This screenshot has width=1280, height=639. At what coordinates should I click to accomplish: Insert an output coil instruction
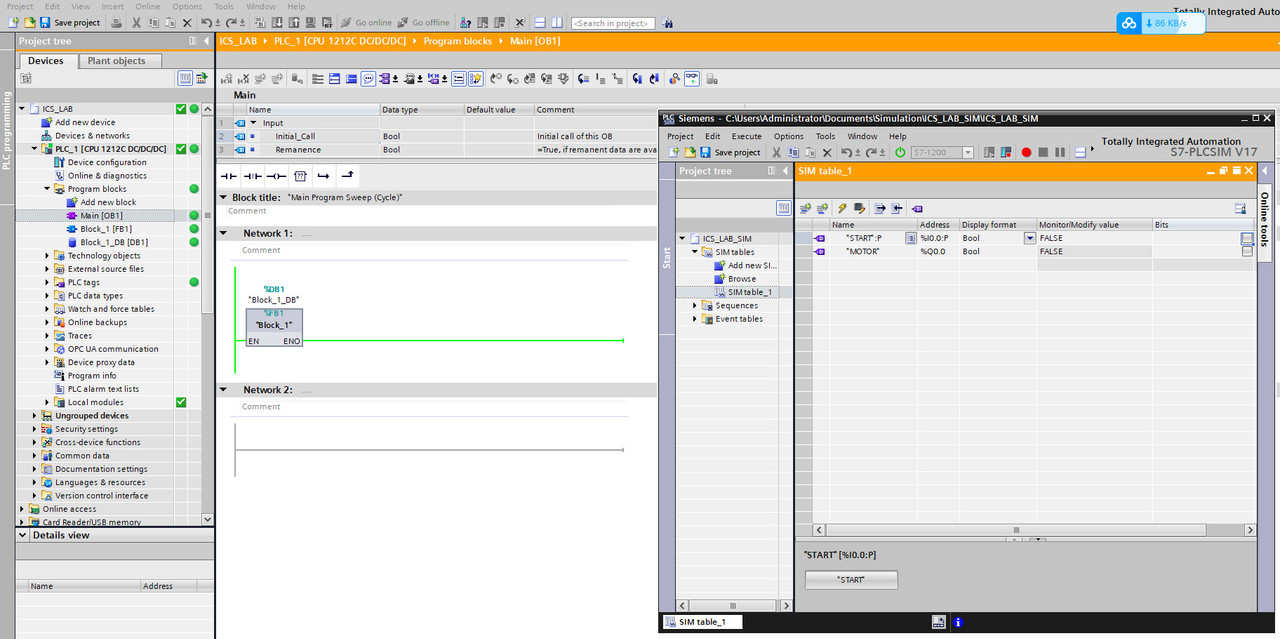pos(276,176)
